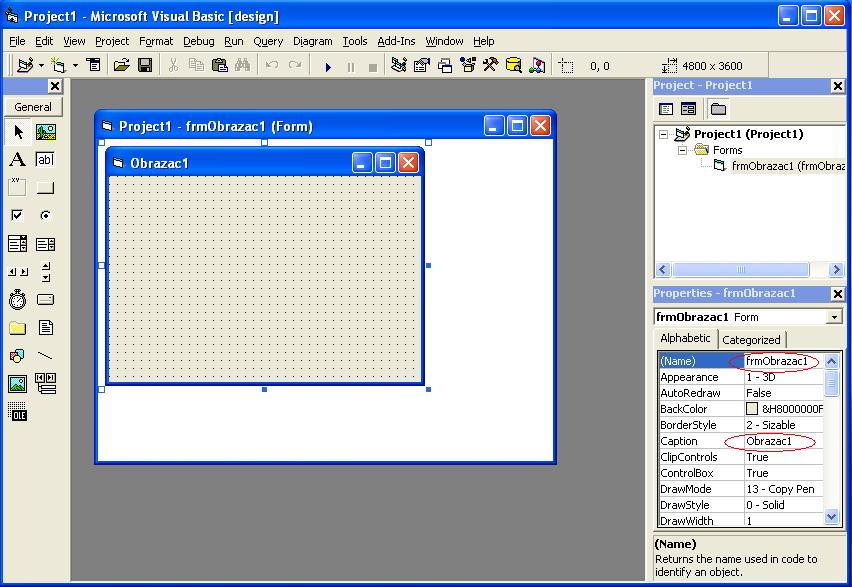
Task: Switch to the Alphabetic tab
Action: point(685,338)
